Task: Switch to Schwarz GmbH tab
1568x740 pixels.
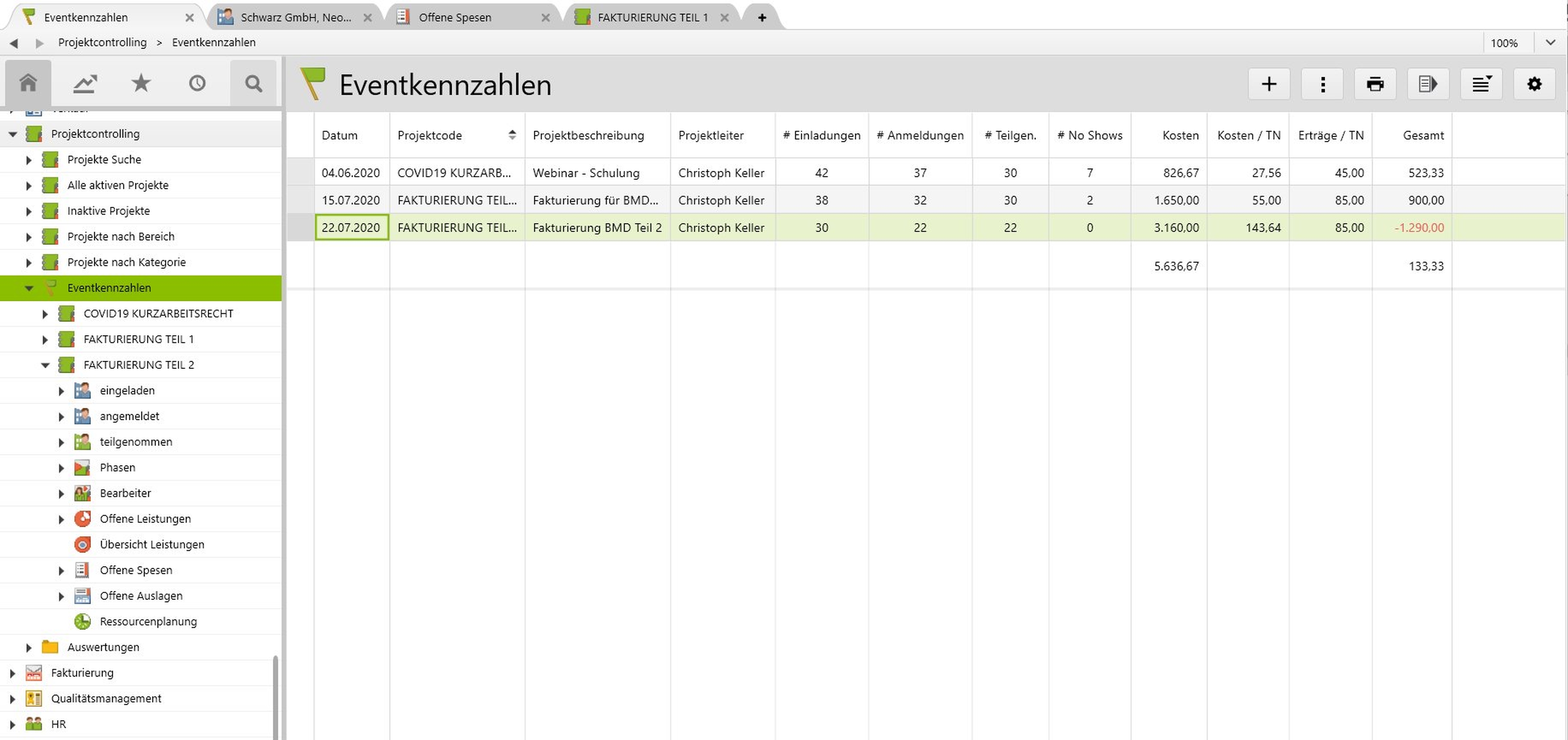Action: tap(296, 18)
